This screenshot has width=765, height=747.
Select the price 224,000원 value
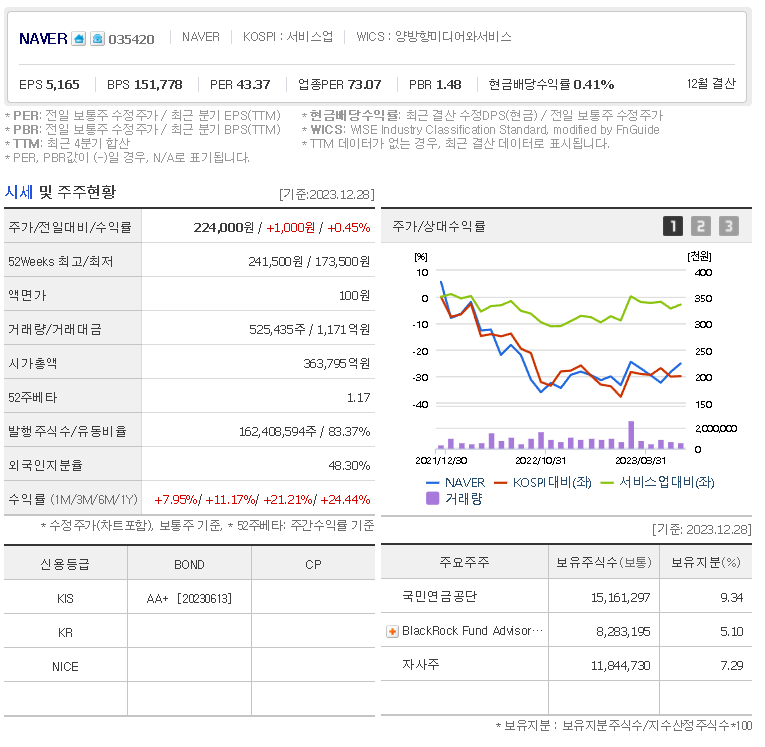(x=223, y=228)
